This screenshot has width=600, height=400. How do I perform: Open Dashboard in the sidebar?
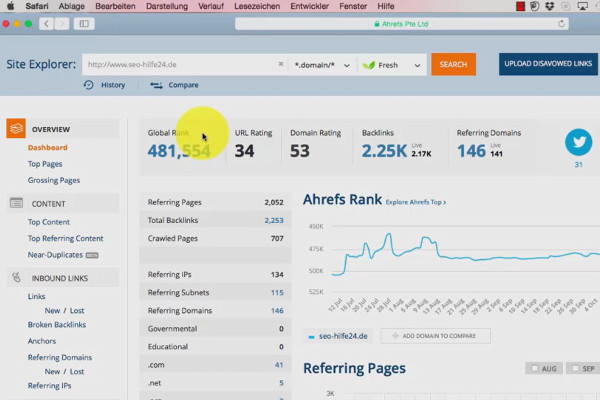pyautogui.click(x=47, y=147)
